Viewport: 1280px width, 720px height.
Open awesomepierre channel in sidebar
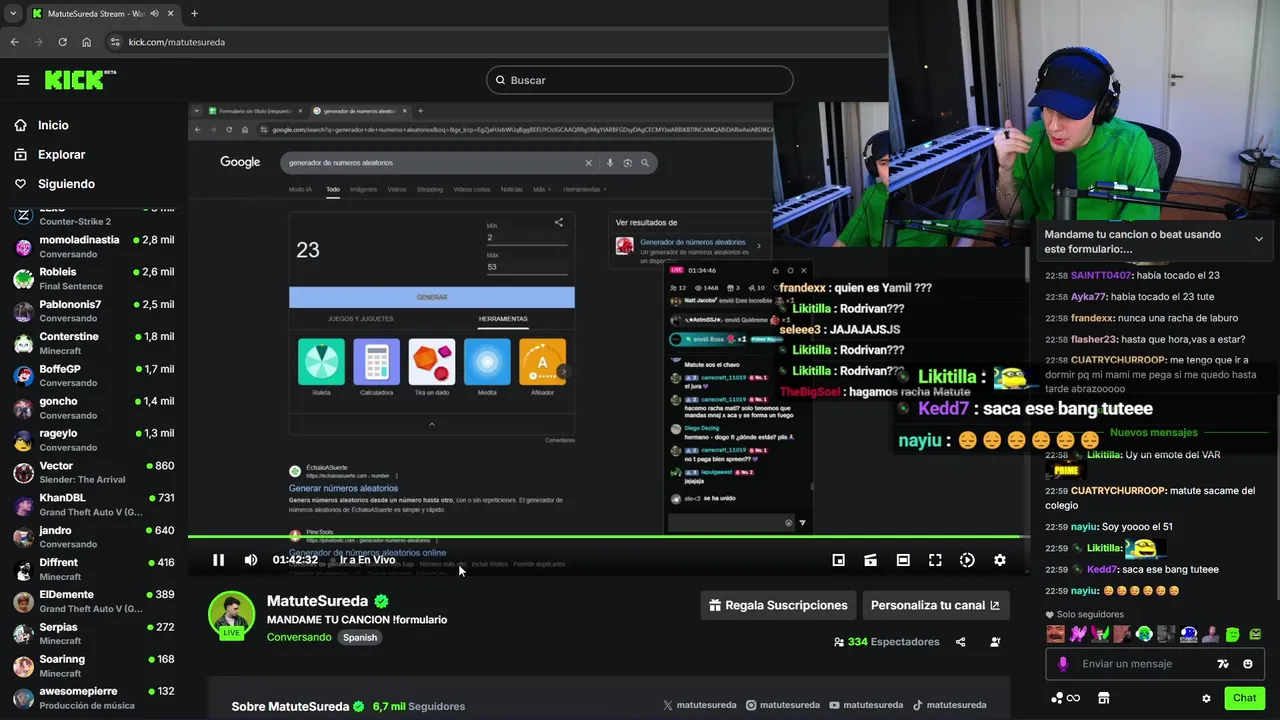(92, 698)
